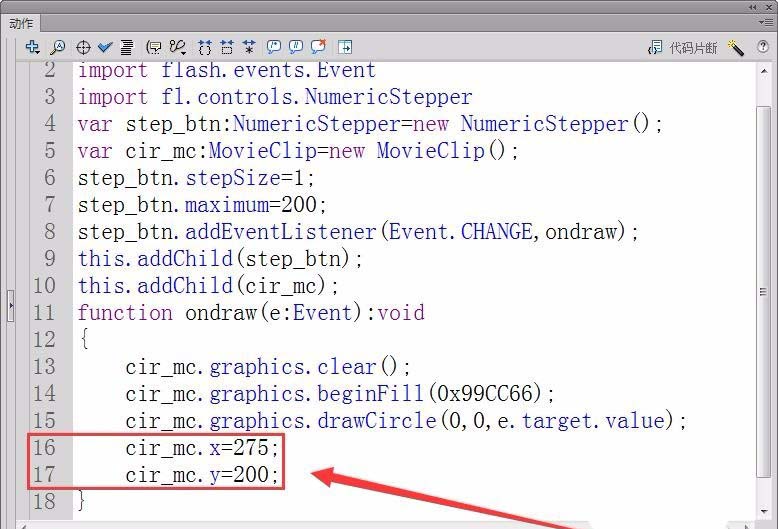Click the vertical scrollbar thumb
The width and height of the screenshot is (778, 529).
pos(764,292)
